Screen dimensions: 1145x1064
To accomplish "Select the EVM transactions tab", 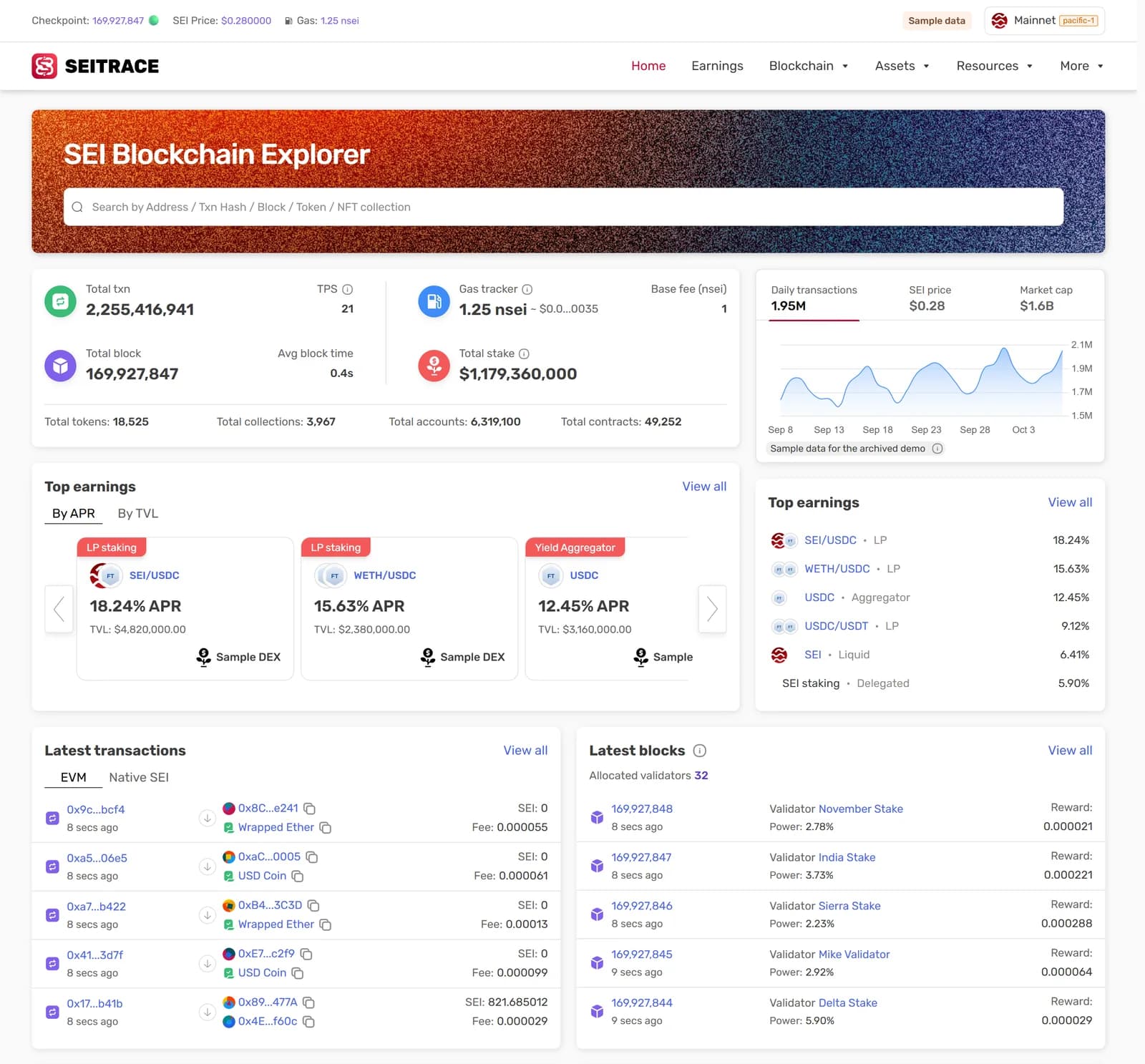I will 74,778.
